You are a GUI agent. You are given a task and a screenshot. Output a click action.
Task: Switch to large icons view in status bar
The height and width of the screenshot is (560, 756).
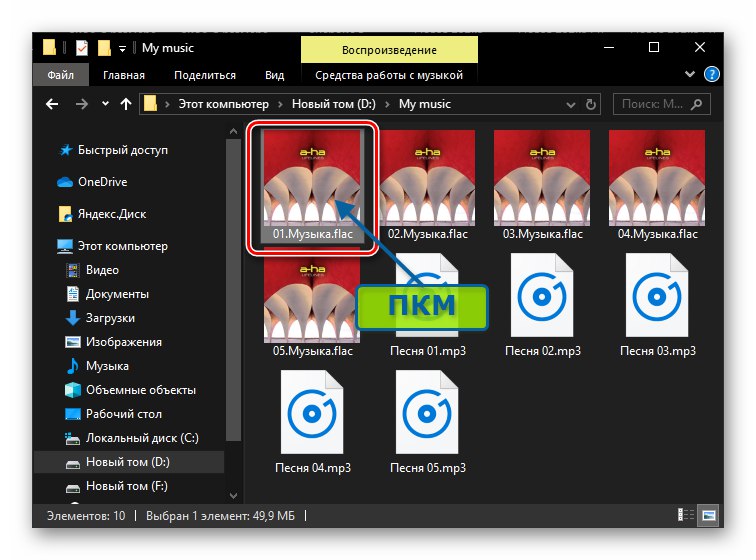click(708, 516)
